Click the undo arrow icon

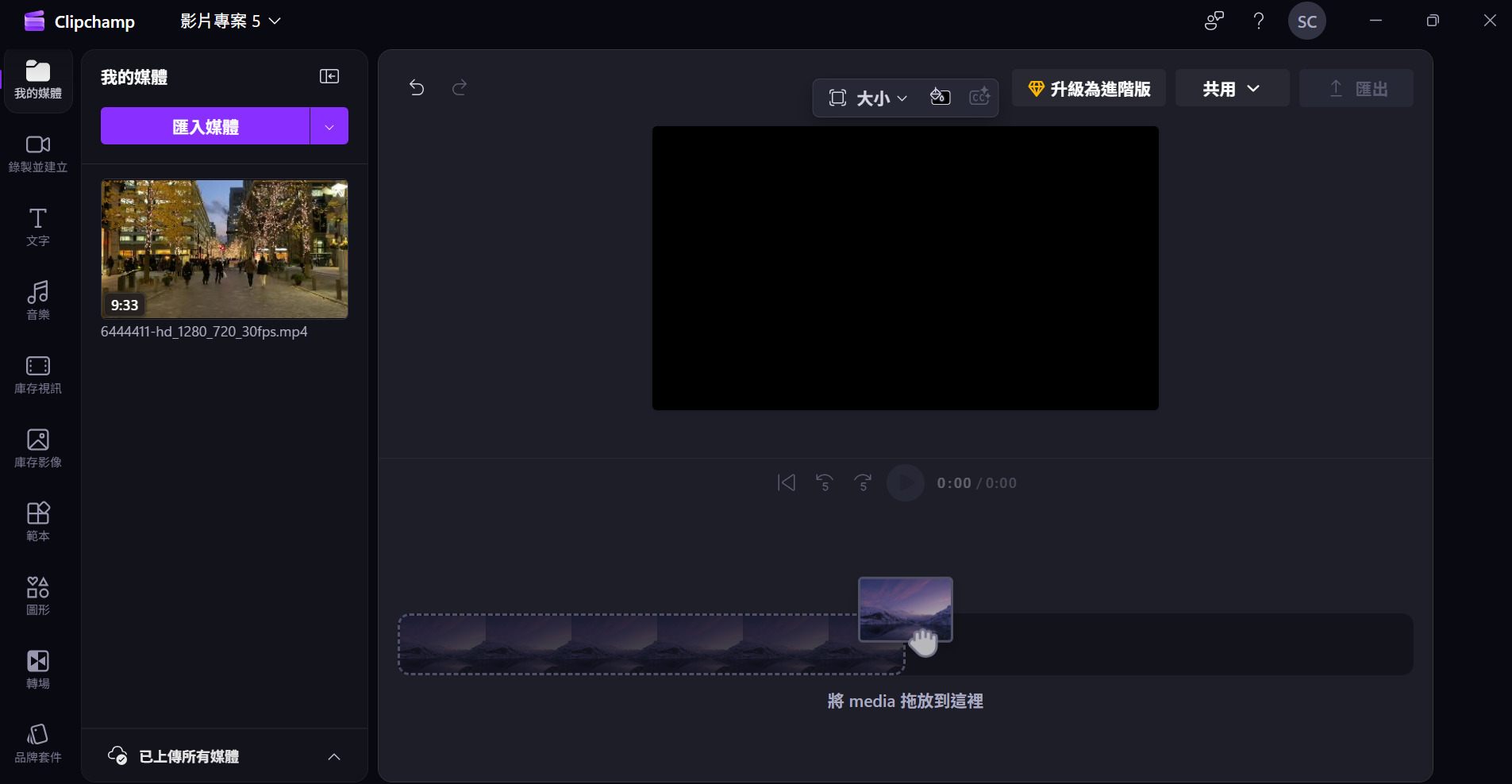coord(417,87)
